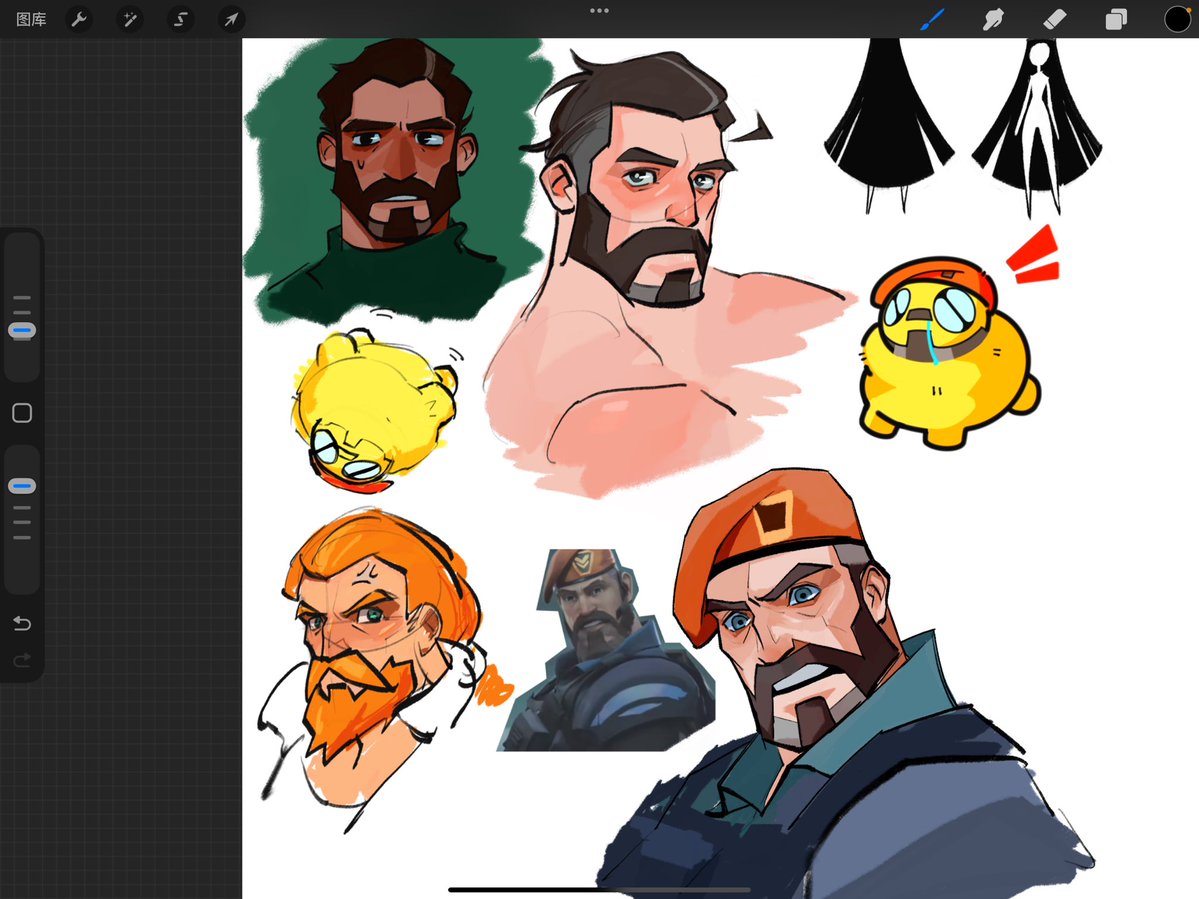The image size is (1199, 899).
Task: Select the Smudge tool
Action: pyautogui.click(x=993, y=19)
